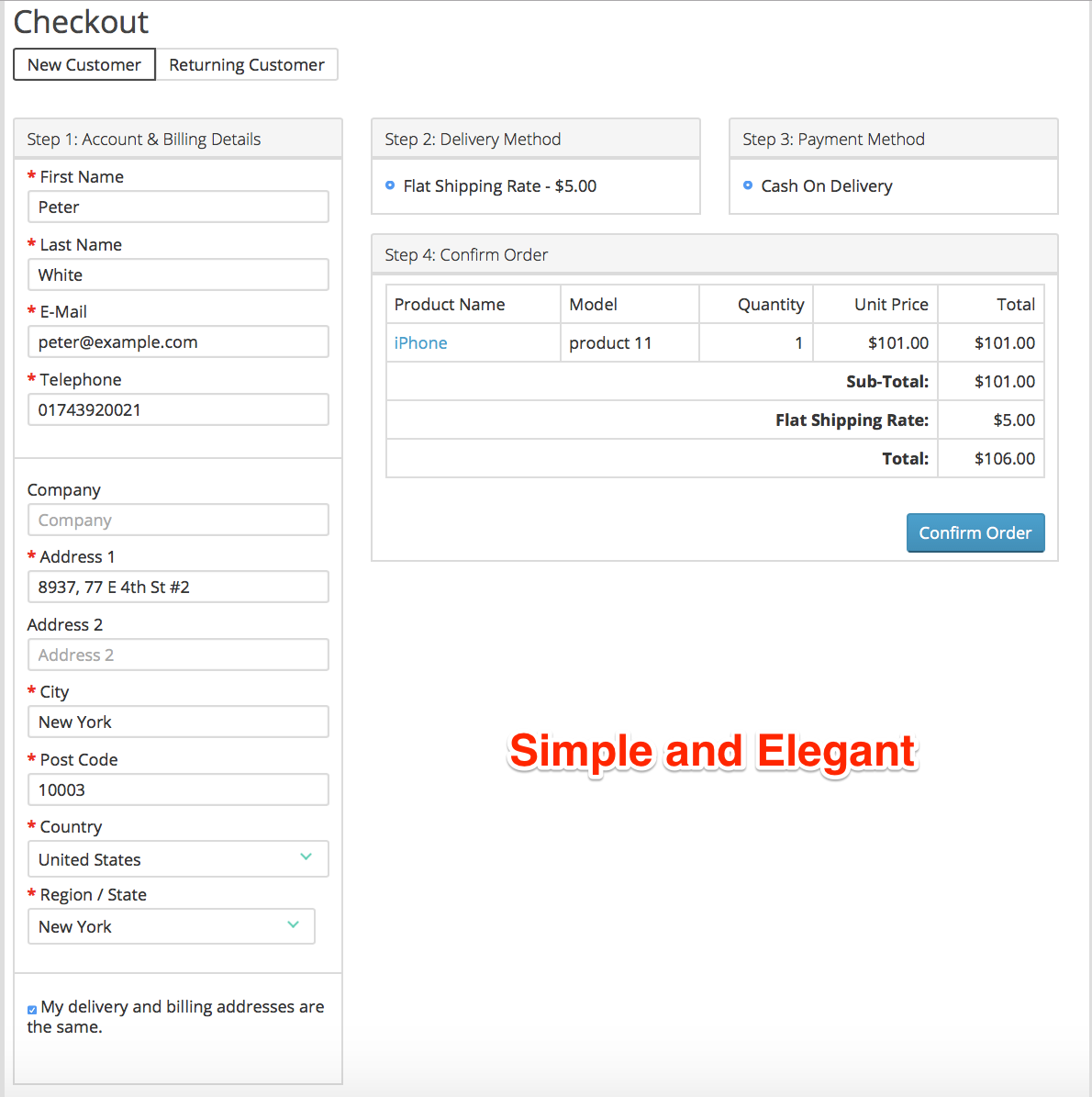The height and width of the screenshot is (1097, 1092).
Task: Open the iPhone product link
Action: [x=420, y=342]
